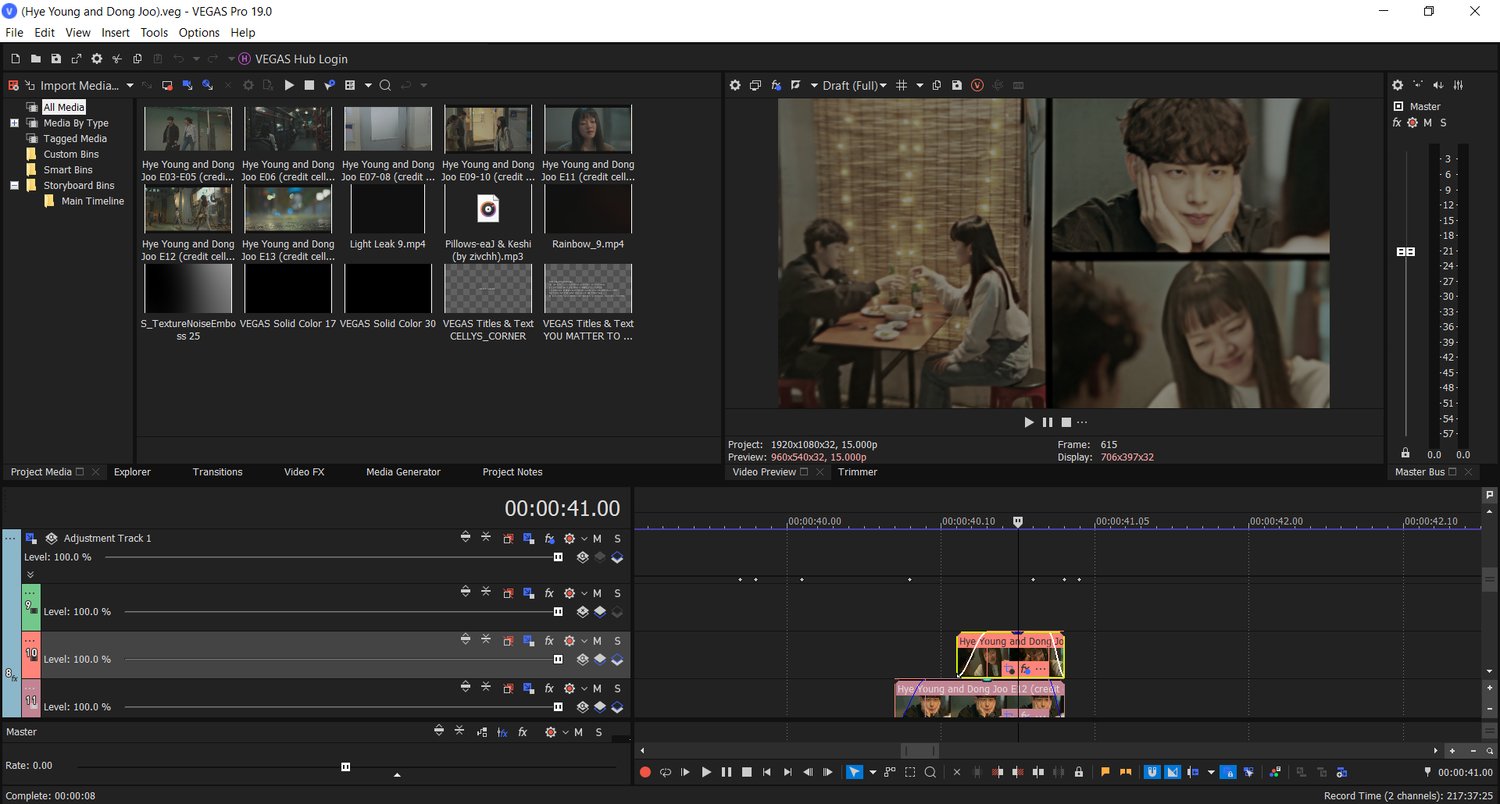Adjust the Master bus volume fader
The height and width of the screenshot is (804, 1500).
(x=1405, y=252)
